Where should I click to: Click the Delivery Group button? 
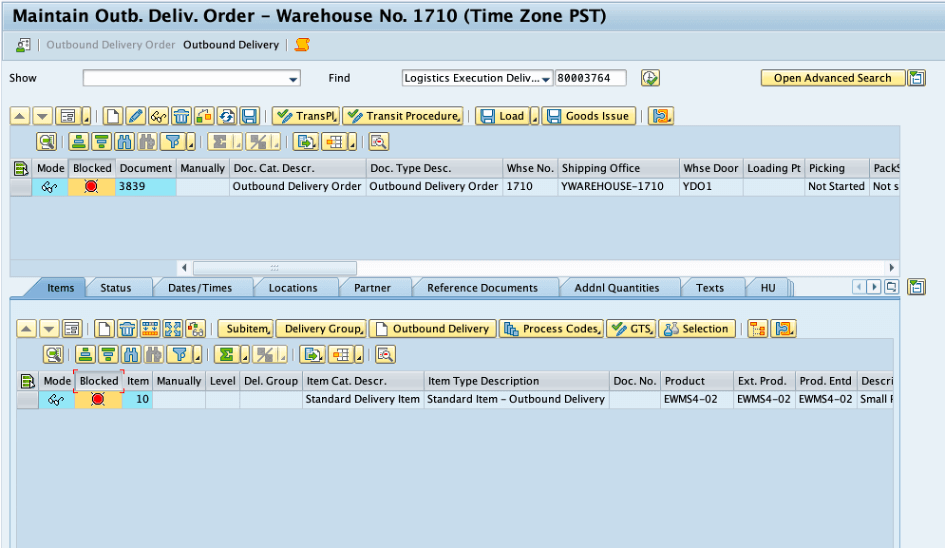pos(322,328)
